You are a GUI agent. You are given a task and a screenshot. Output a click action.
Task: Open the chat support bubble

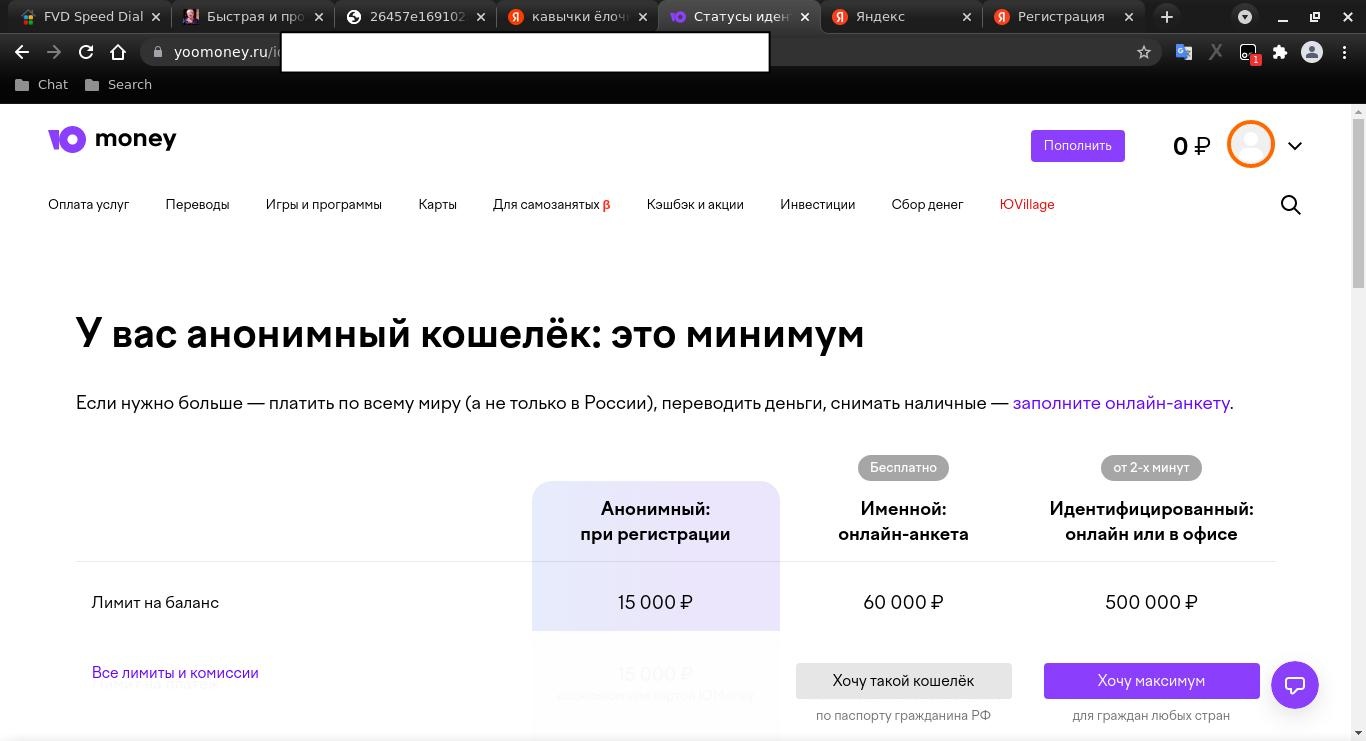pyautogui.click(x=1294, y=685)
